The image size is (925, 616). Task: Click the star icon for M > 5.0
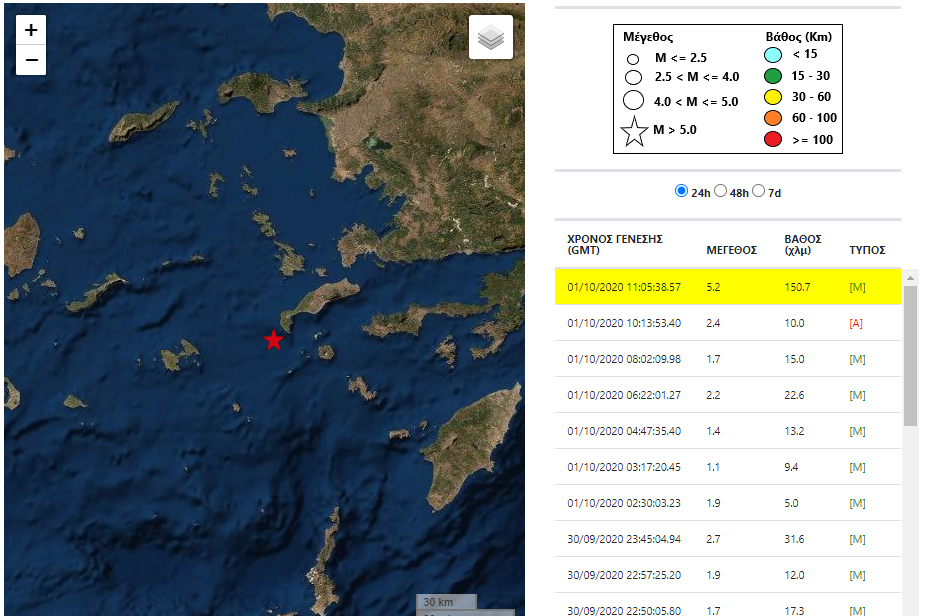point(634,131)
